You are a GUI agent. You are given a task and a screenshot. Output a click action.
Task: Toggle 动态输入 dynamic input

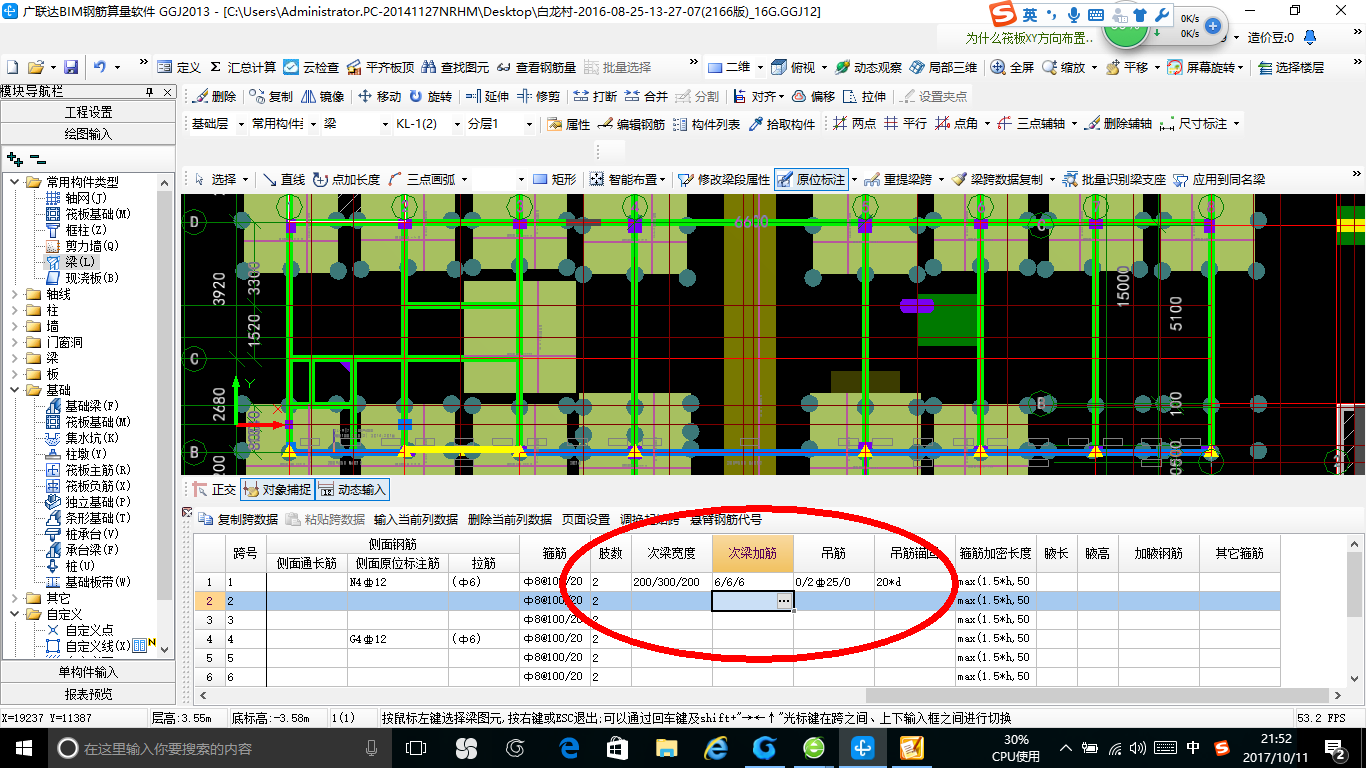click(x=352, y=490)
